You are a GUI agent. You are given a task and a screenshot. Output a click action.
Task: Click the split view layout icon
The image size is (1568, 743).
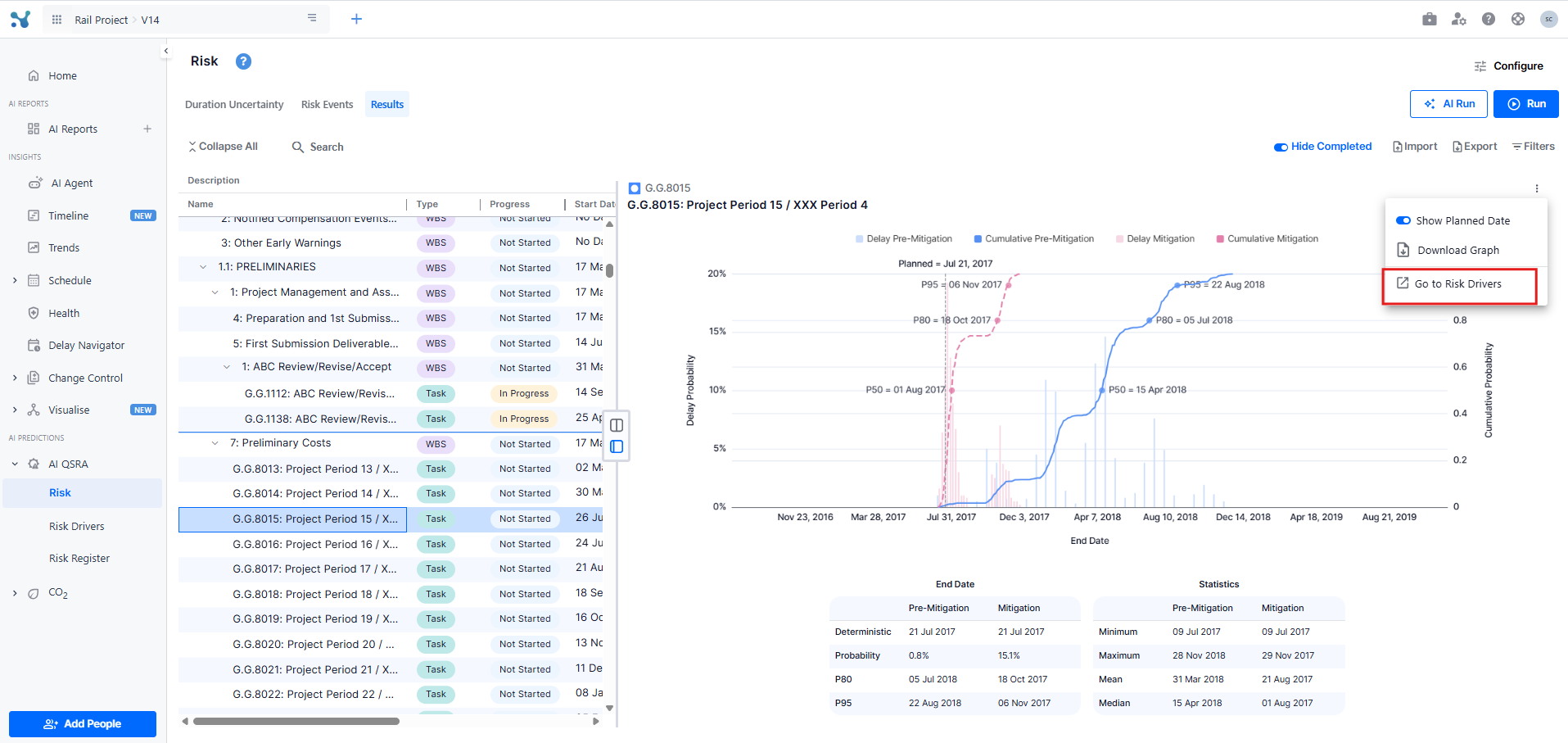[617, 425]
